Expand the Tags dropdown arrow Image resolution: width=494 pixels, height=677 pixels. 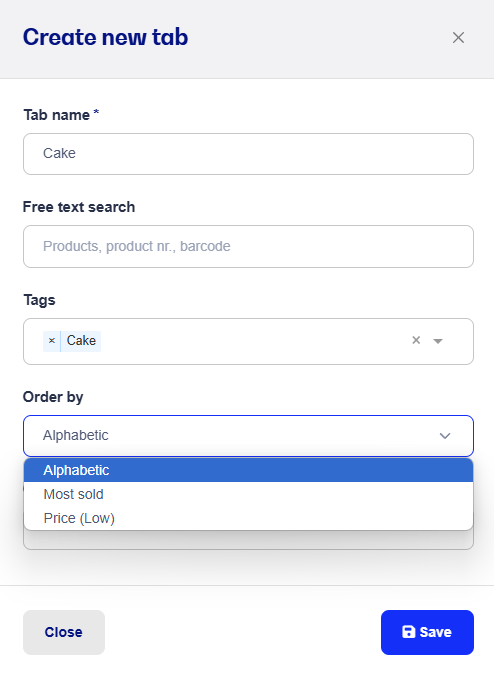(x=438, y=341)
